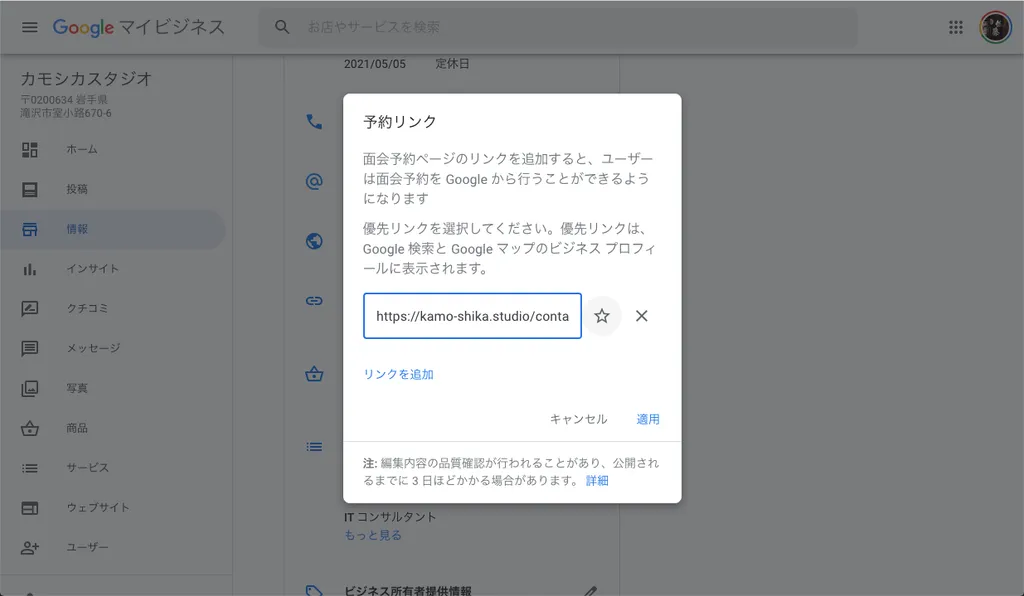Image resolution: width=1024 pixels, height=596 pixels.
Task: Click the globe website icon
Action: click(314, 241)
